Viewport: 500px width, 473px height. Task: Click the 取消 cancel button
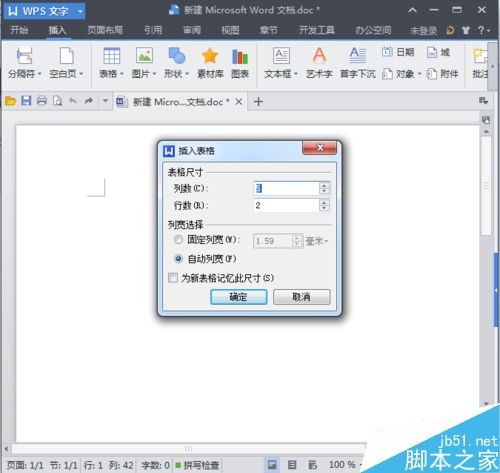302,297
